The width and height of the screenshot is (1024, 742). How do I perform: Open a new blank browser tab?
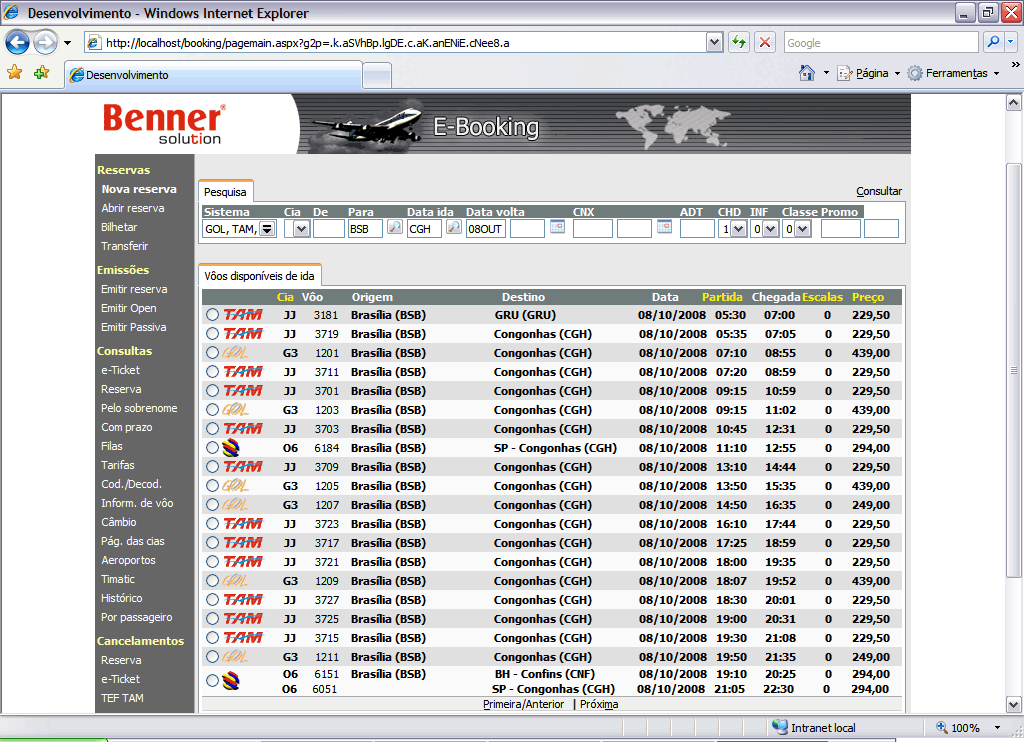(377, 76)
